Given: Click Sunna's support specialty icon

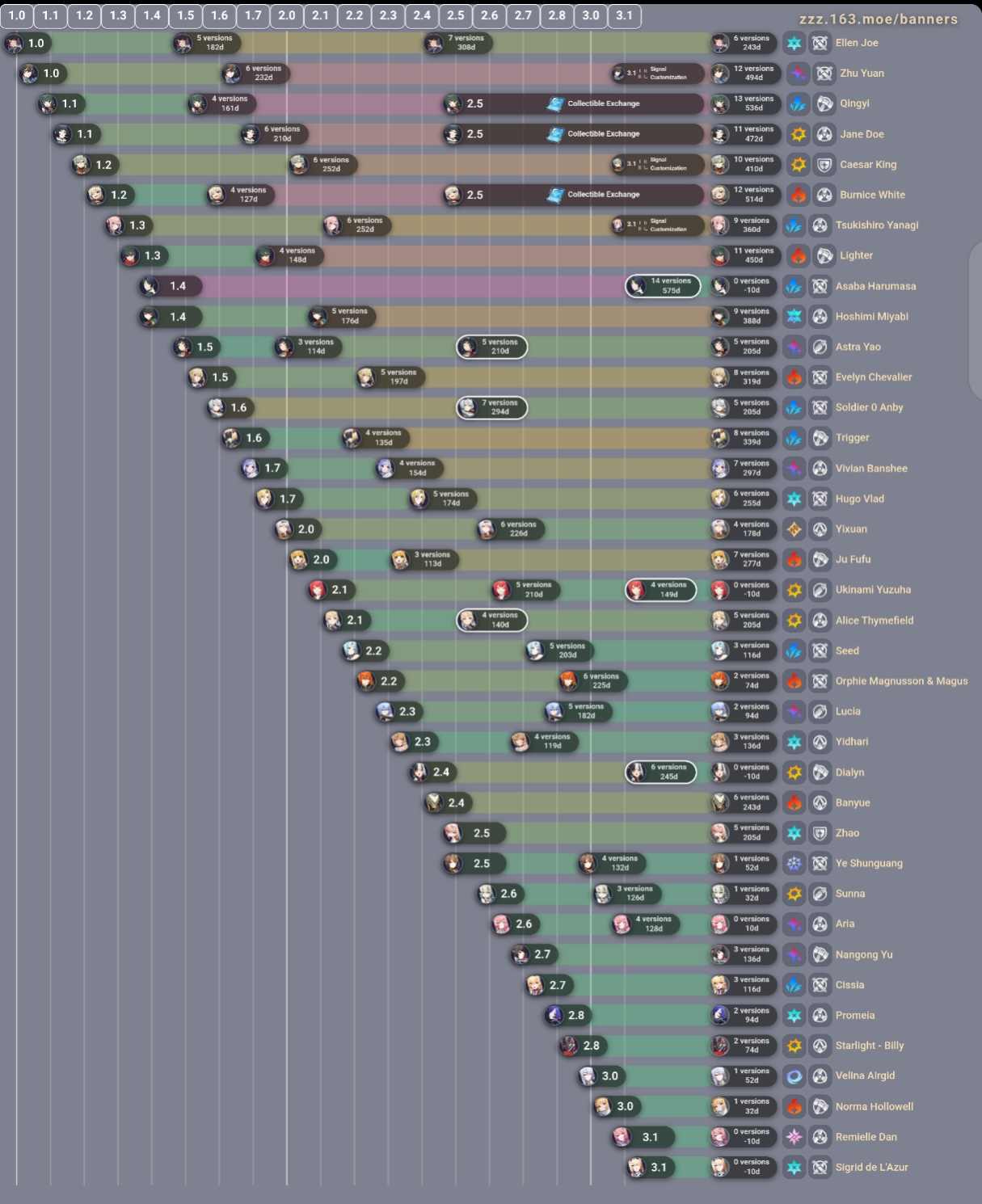Looking at the screenshot, I should click(x=820, y=894).
